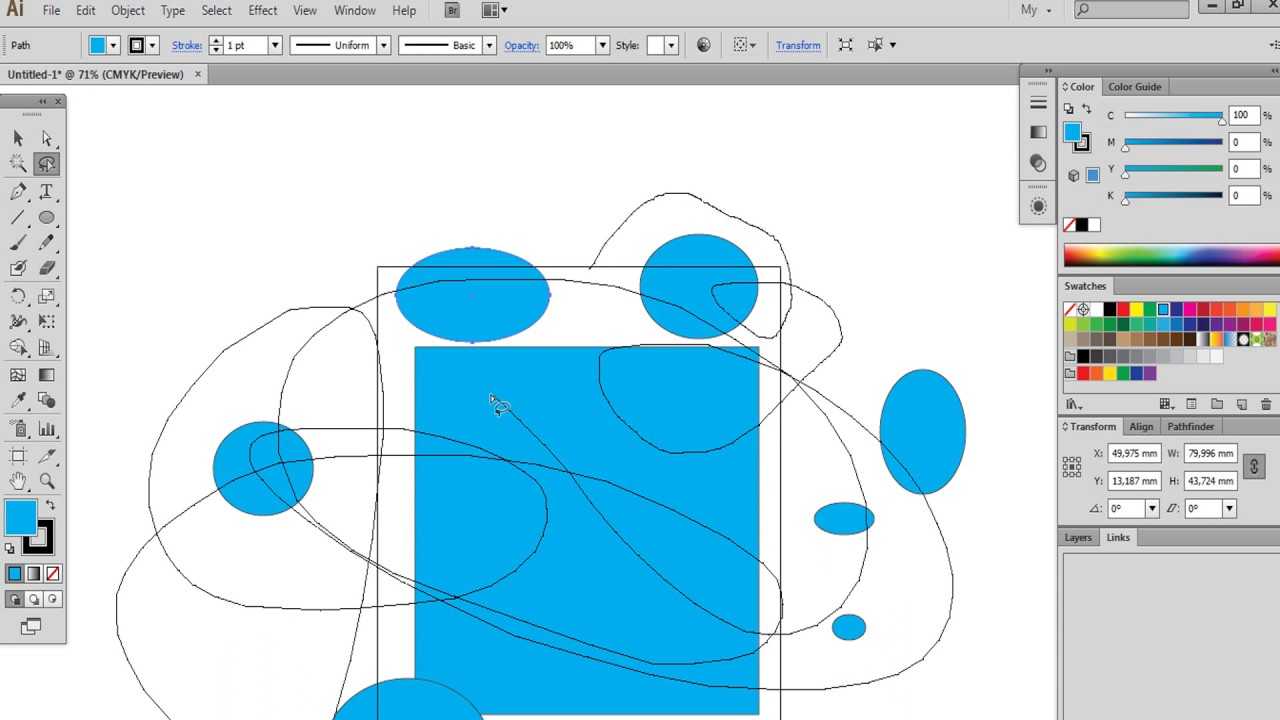Viewport: 1280px width, 720px height.
Task: Click the Transform link in control bar
Action: pyautogui.click(x=798, y=45)
